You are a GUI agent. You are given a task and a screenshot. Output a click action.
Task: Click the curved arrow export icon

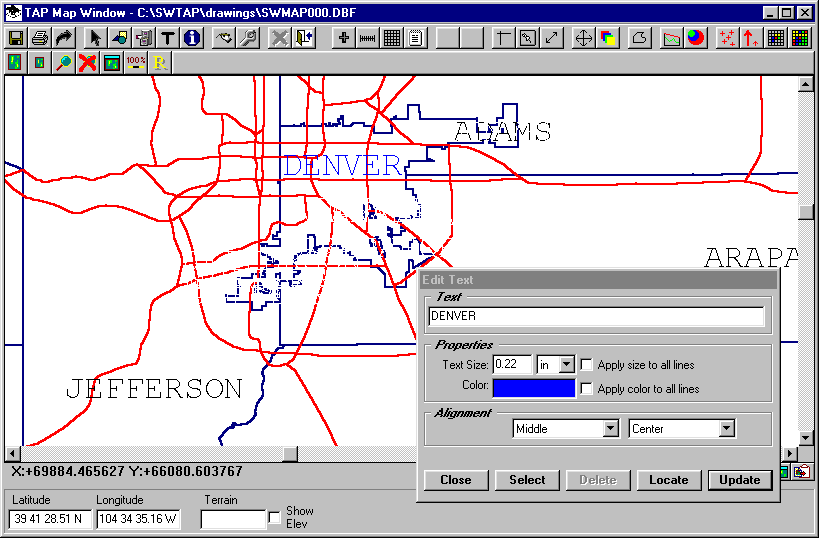[x=64, y=38]
